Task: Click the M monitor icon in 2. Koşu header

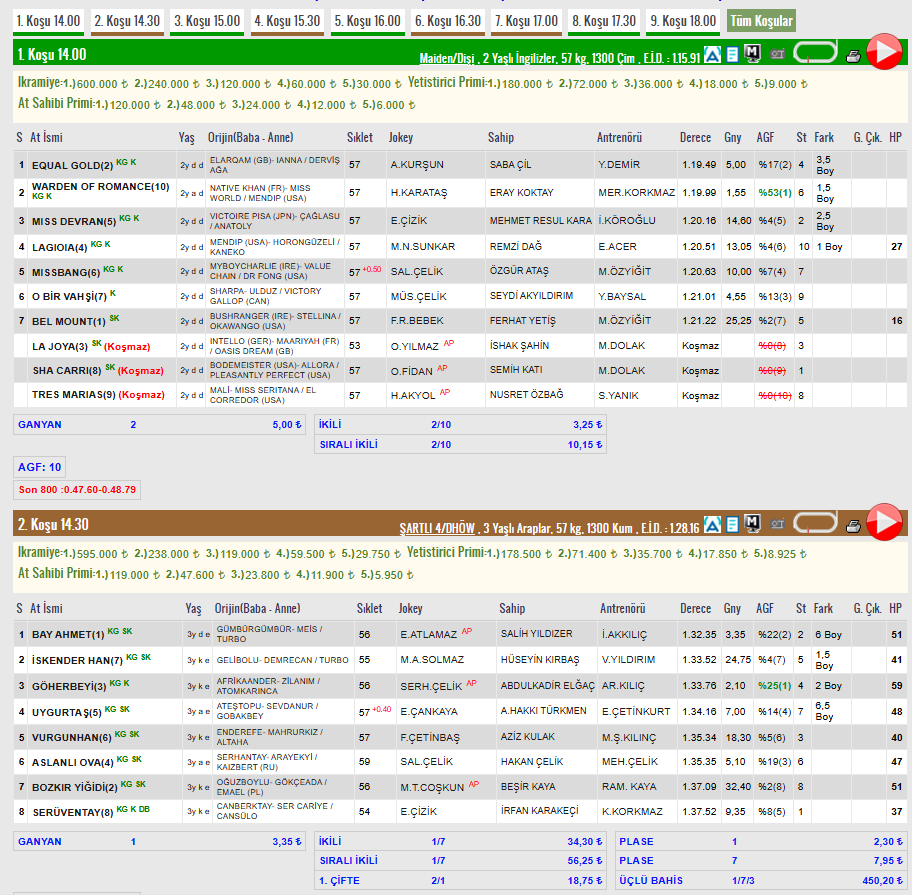Action: tap(752, 524)
